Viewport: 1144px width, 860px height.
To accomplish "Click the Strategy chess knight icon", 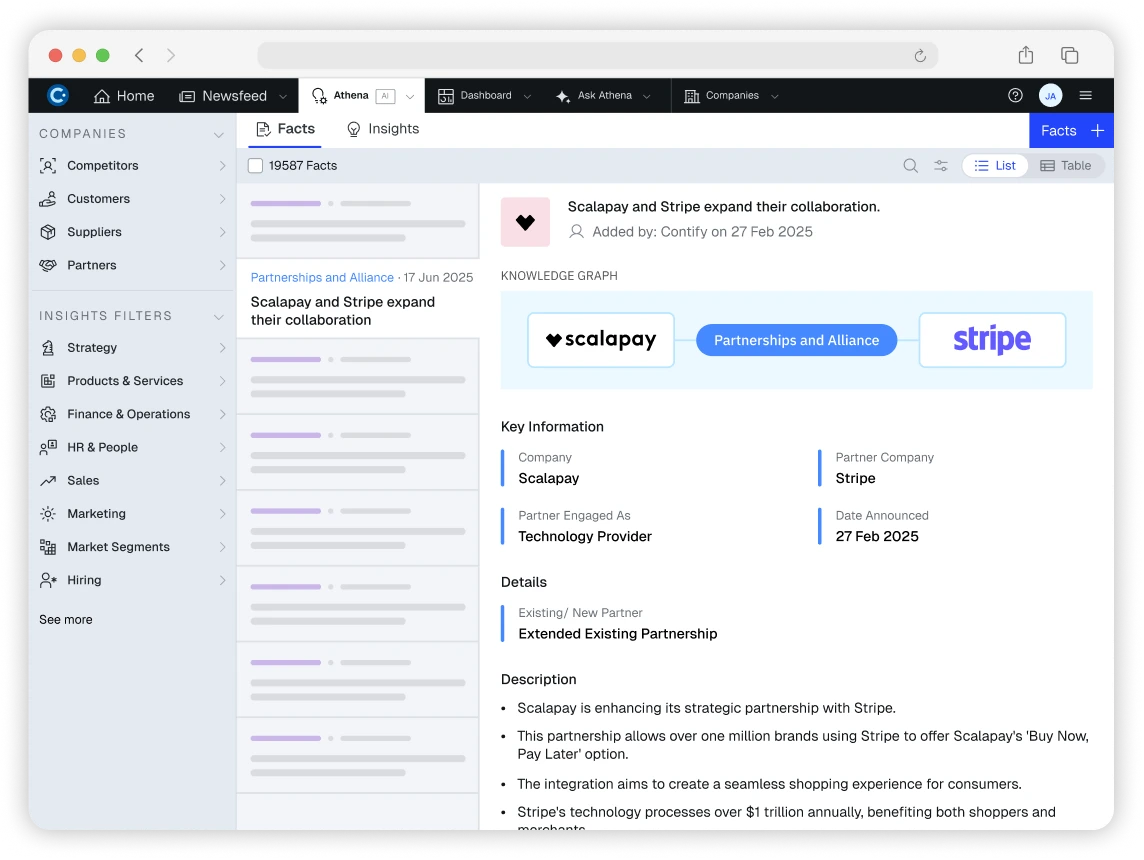I will (48, 348).
